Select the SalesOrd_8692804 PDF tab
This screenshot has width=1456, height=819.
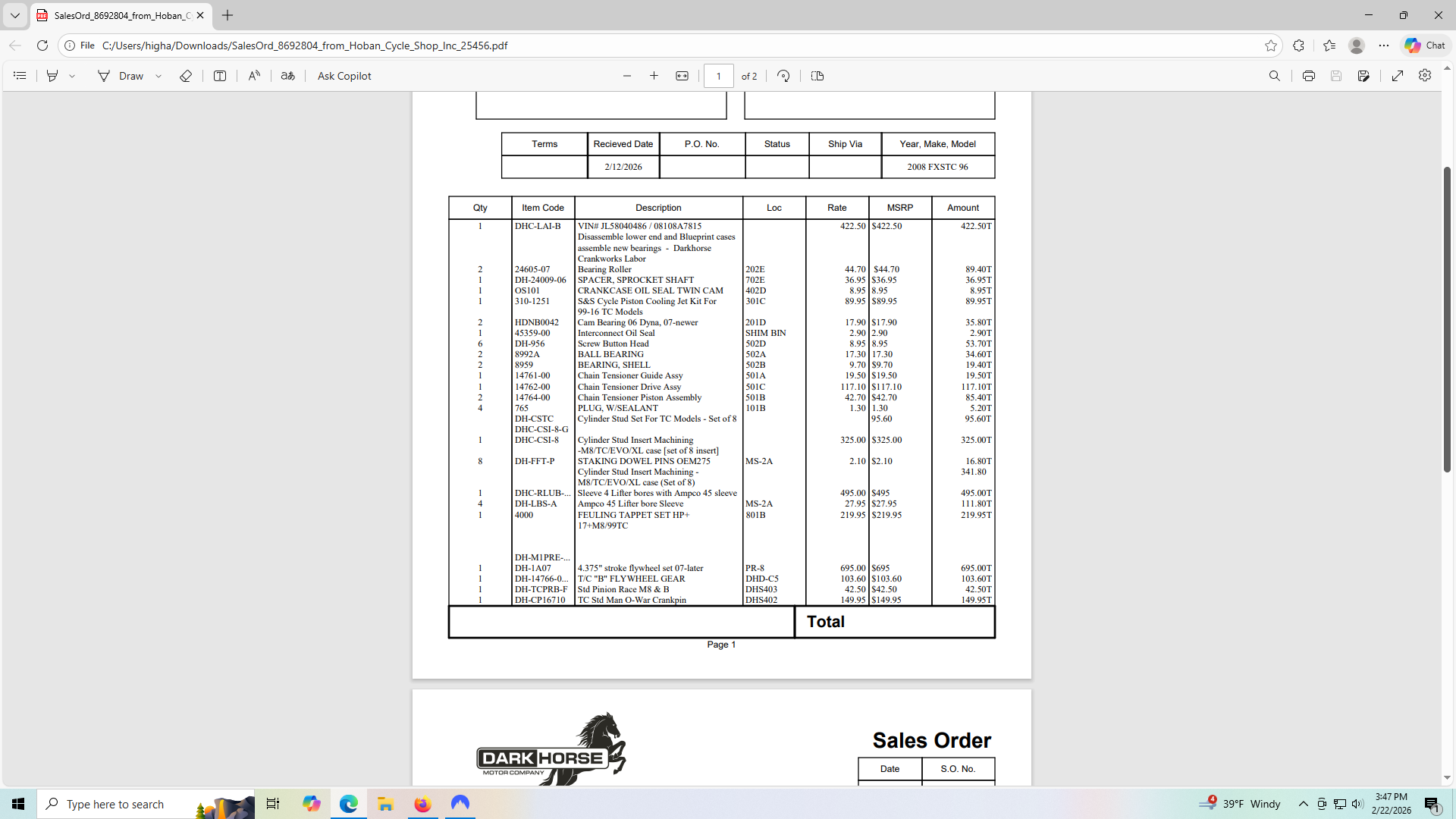click(118, 15)
